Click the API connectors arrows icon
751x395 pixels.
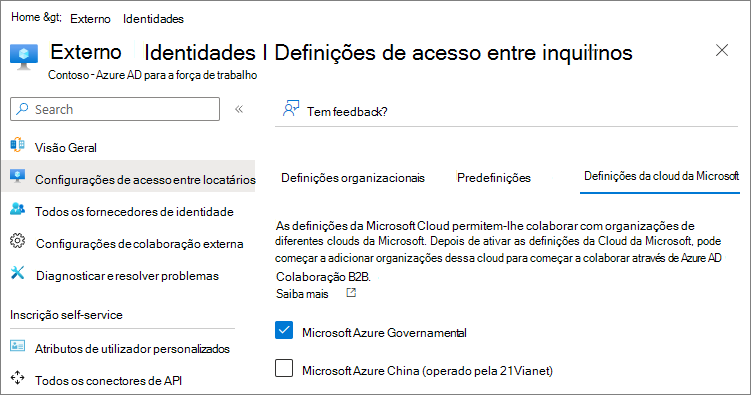(18, 377)
